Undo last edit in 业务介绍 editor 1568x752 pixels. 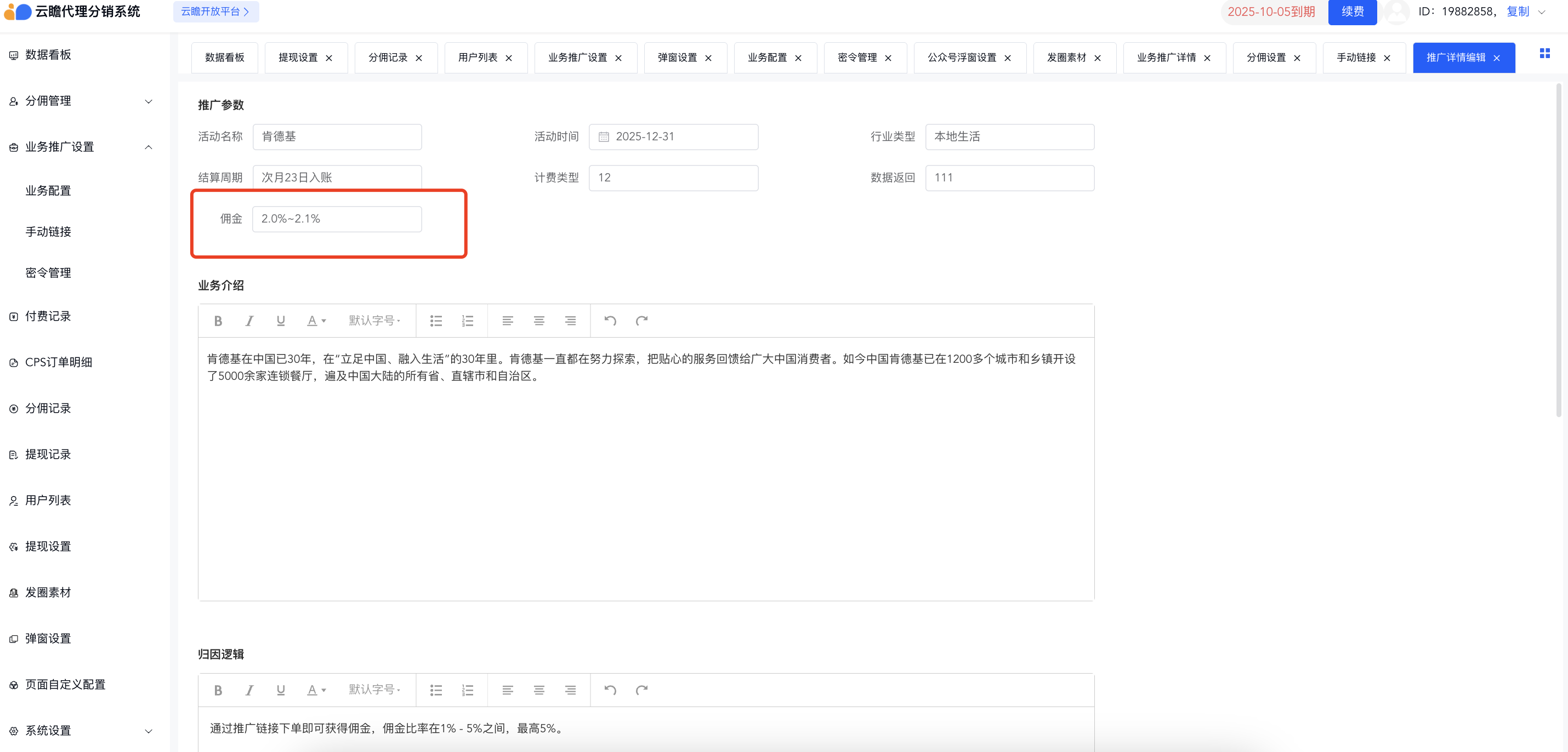[x=610, y=321]
